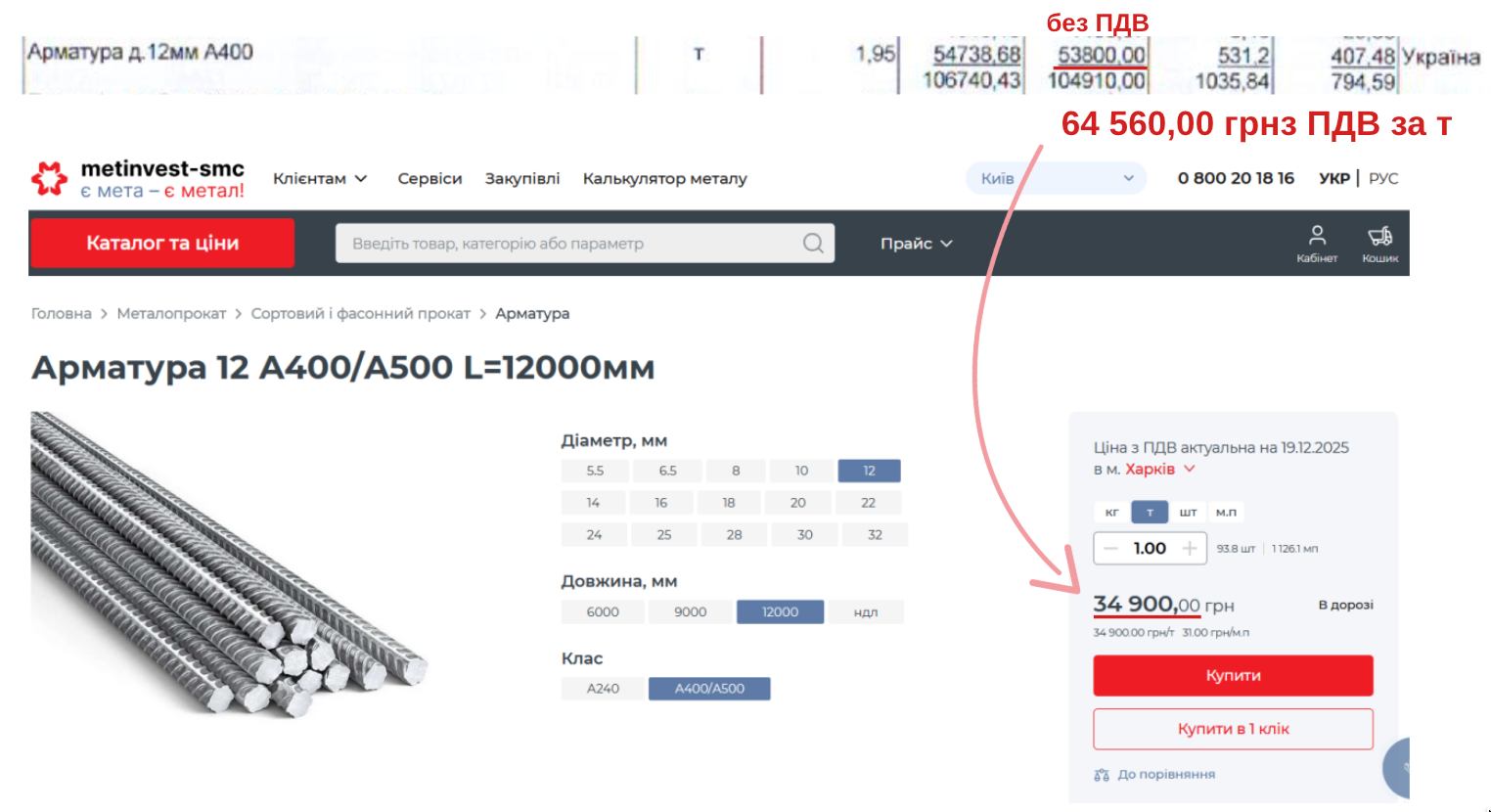The height and width of the screenshot is (812, 1491).
Task: Click the Купити в 1 клік button
Action: click(x=1233, y=729)
